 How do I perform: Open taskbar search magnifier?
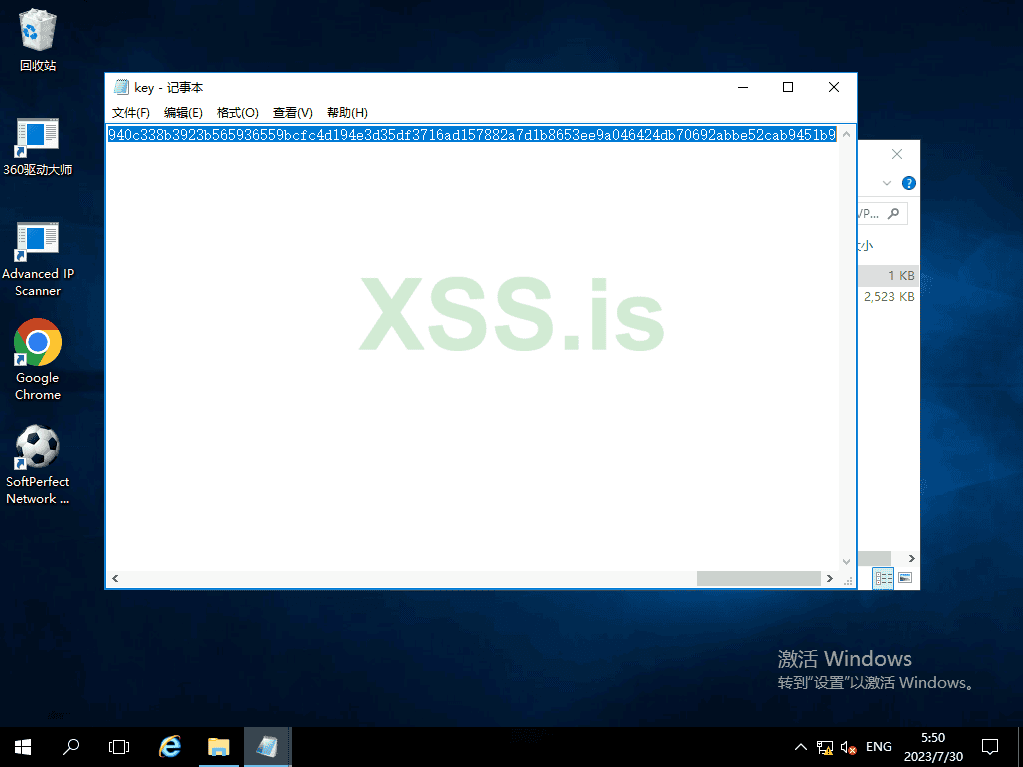coord(70,747)
